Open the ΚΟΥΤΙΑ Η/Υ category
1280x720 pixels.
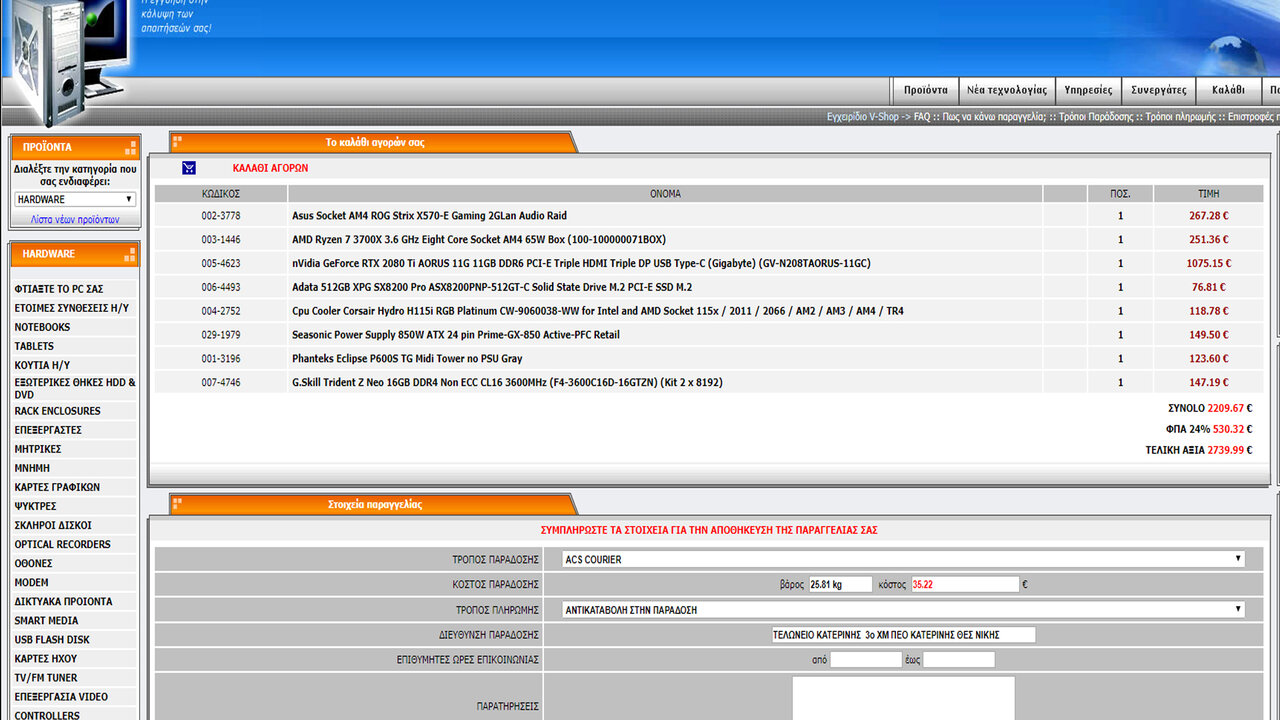[x=42, y=365]
